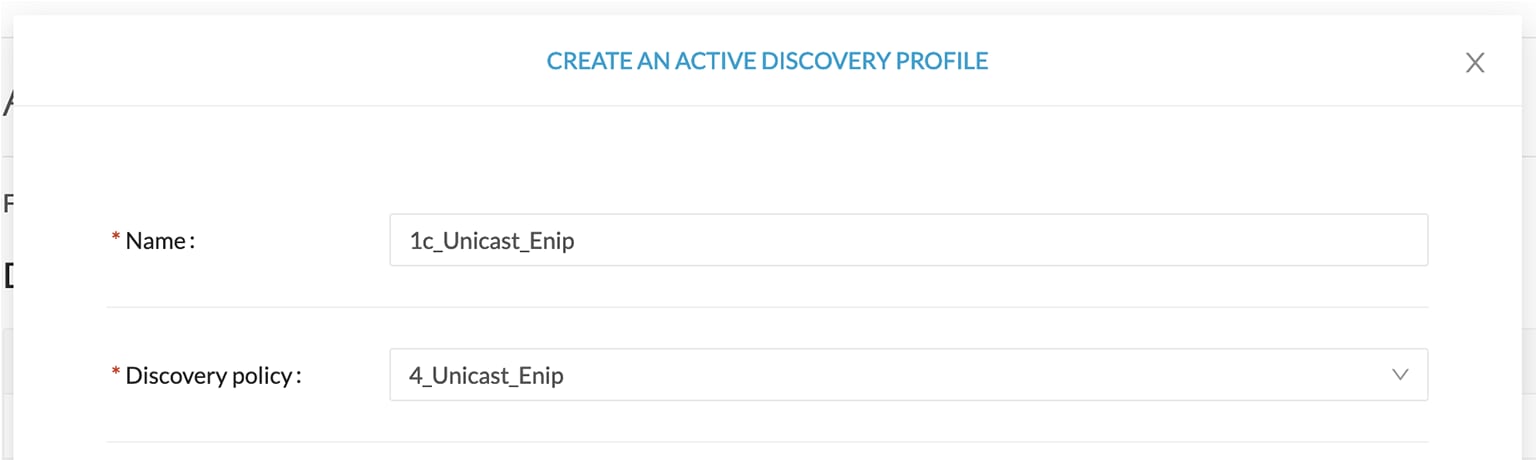Screen dimensions: 1536x460
Task: Click into the 1c_Unicast_Enip text box
Action: point(908,240)
